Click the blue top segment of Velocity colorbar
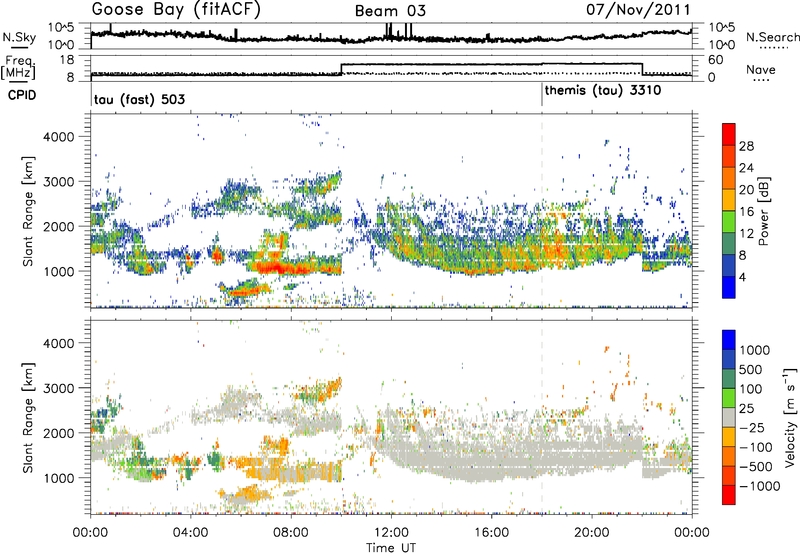This screenshot has height=554, width=800. pos(729,340)
